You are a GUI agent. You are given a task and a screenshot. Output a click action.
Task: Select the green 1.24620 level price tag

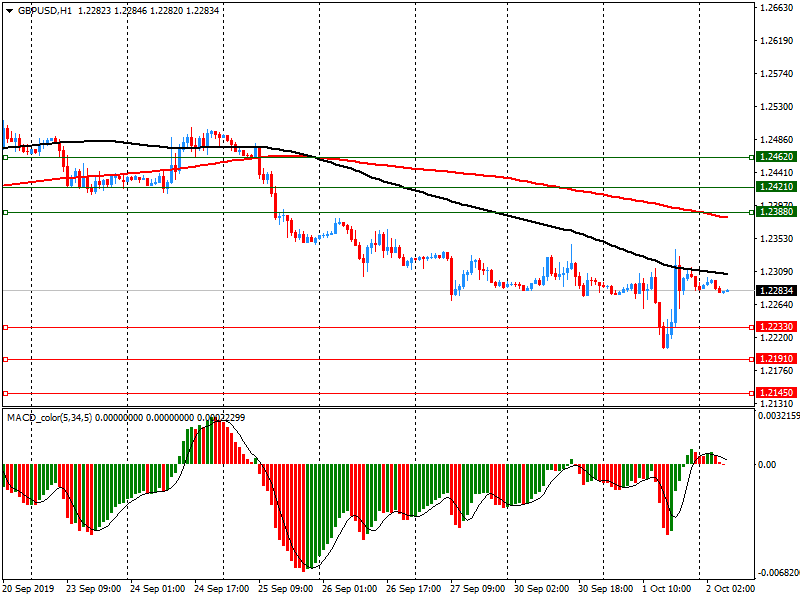[777, 157]
